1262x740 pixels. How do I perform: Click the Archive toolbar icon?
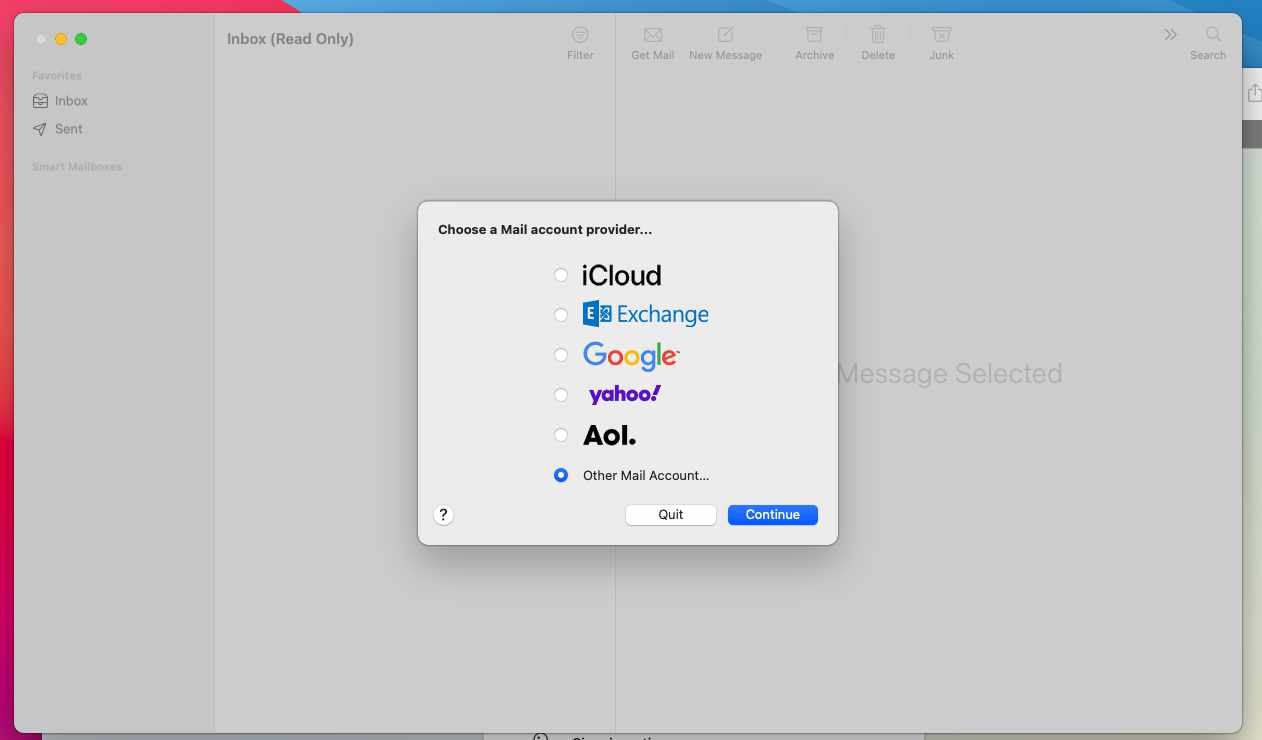coord(814,35)
